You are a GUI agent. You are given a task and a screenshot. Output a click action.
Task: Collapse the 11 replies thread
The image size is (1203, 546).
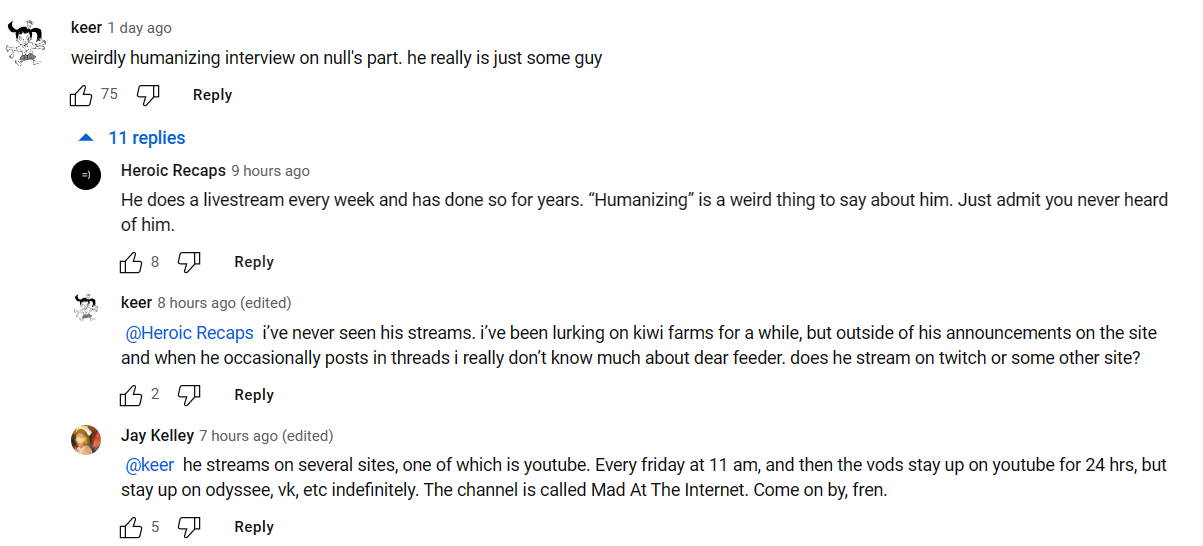132,138
